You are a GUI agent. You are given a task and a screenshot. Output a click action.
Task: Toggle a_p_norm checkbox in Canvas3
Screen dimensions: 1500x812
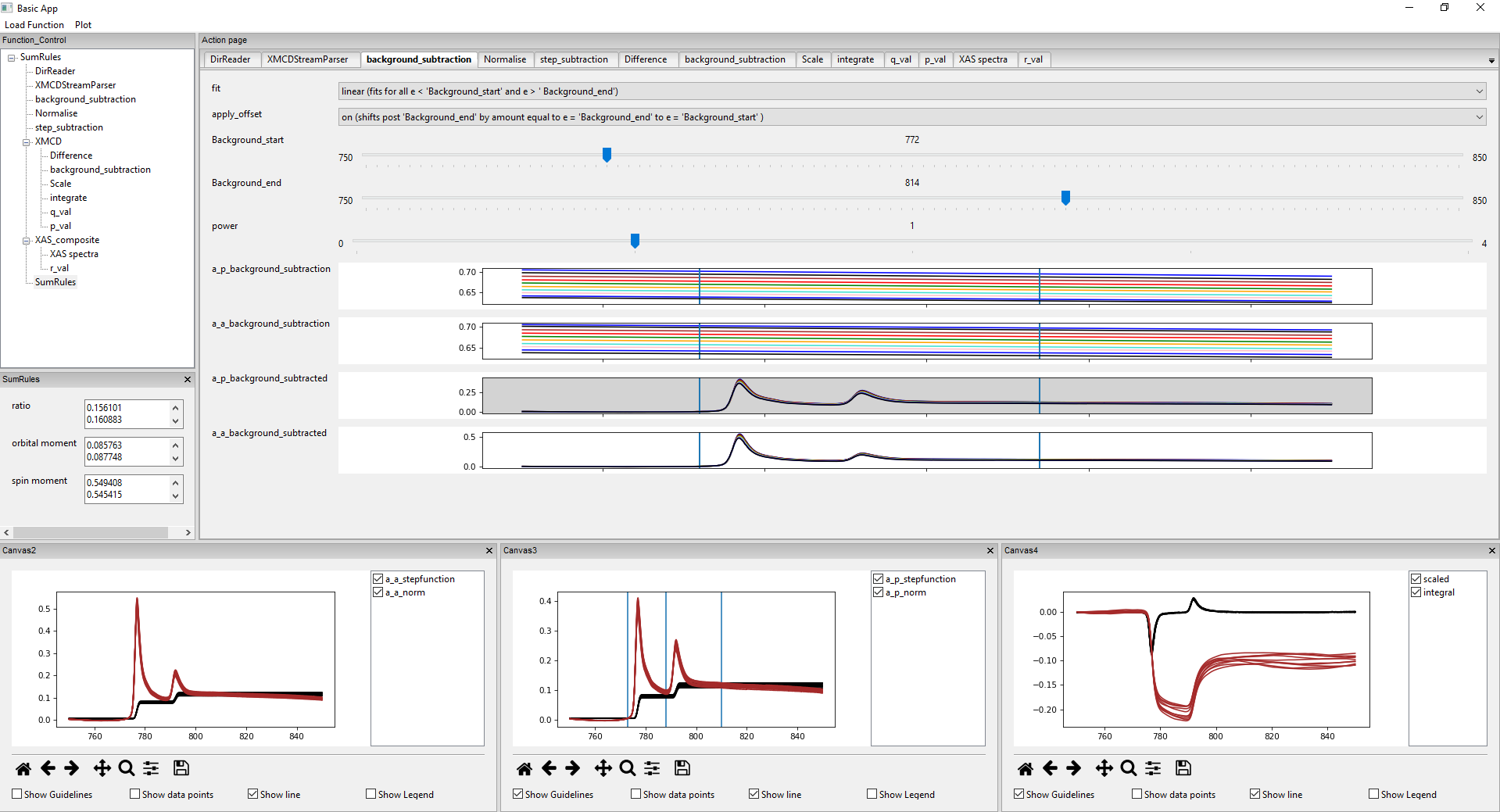pyautogui.click(x=879, y=592)
